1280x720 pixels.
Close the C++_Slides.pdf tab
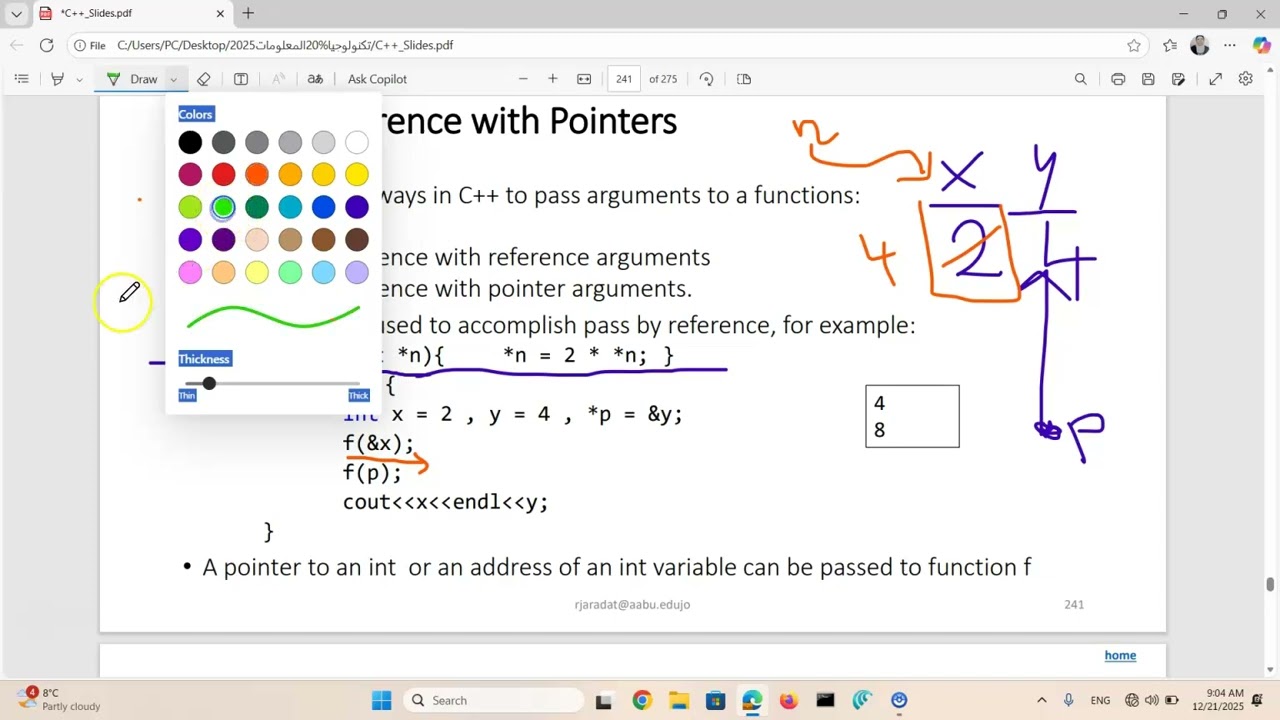(x=220, y=14)
